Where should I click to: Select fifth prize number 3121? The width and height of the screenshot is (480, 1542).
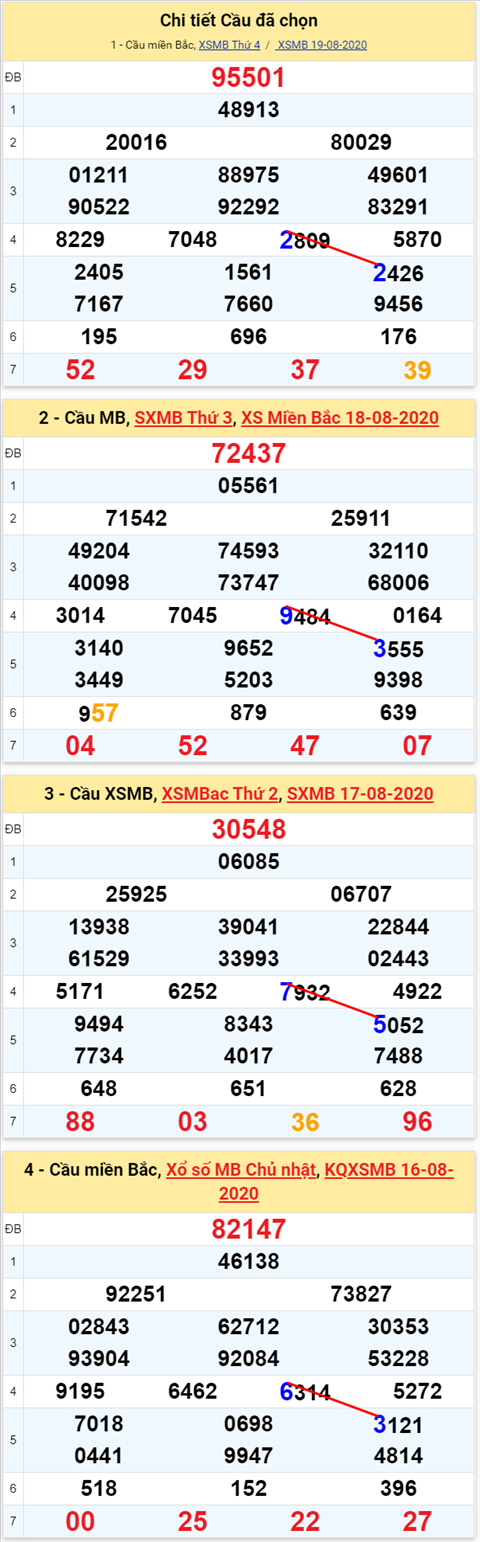pyautogui.click(x=398, y=1424)
